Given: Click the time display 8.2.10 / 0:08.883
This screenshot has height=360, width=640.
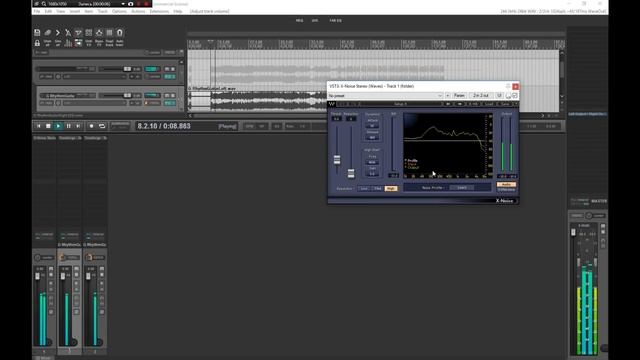Looking at the screenshot, I should 164,126.
